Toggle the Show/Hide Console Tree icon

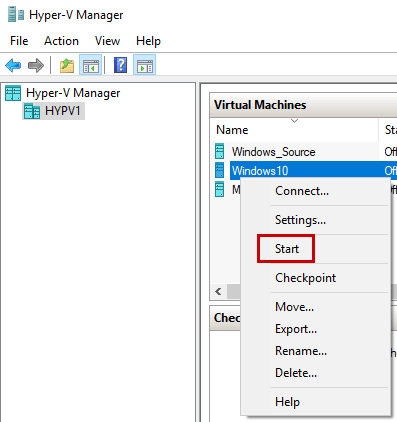pos(91,65)
